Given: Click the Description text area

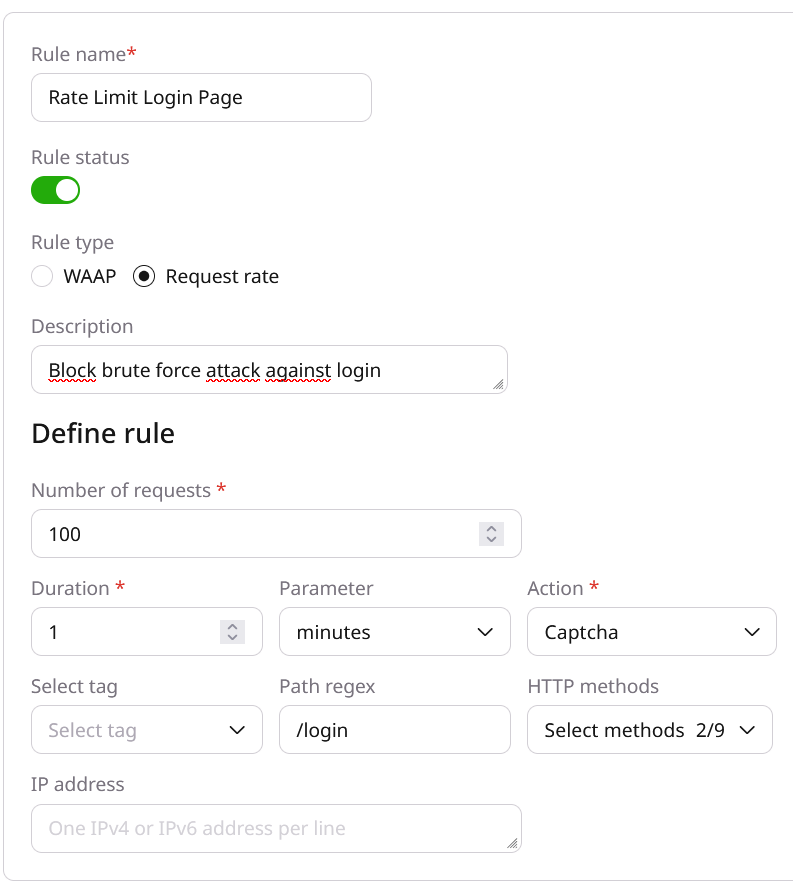Looking at the screenshot, I should (268, 370).
